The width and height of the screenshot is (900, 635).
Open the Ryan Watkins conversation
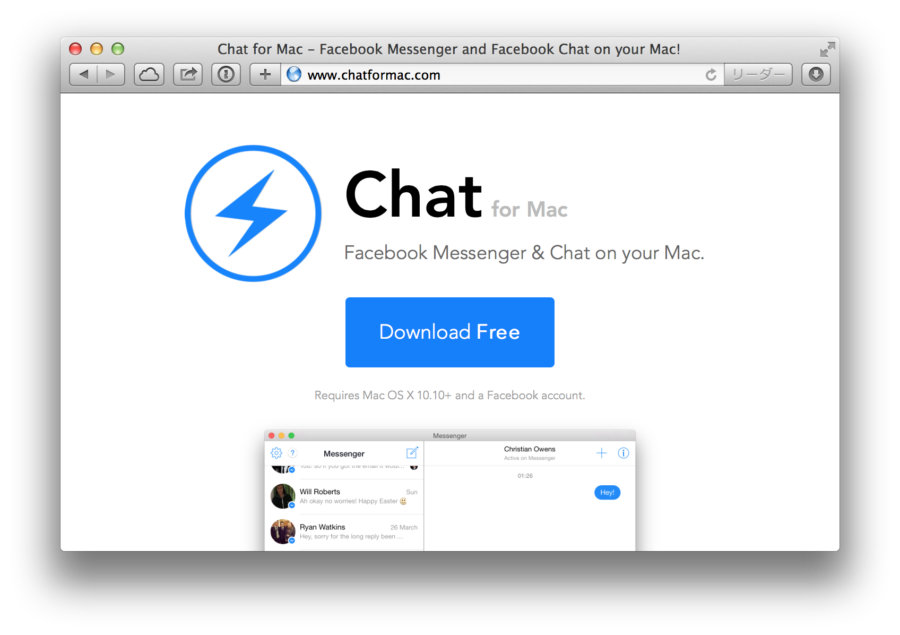coord(344,532)
